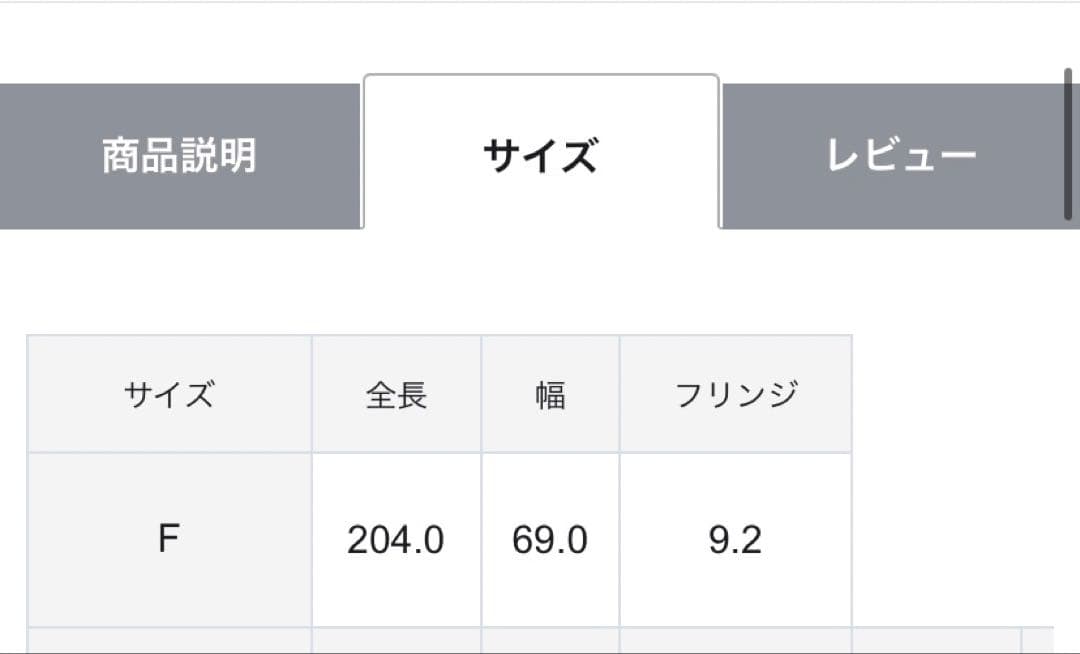
Task: Click the rightmost gray tab labeled レビュー
Action: click(x=901, y=155)
